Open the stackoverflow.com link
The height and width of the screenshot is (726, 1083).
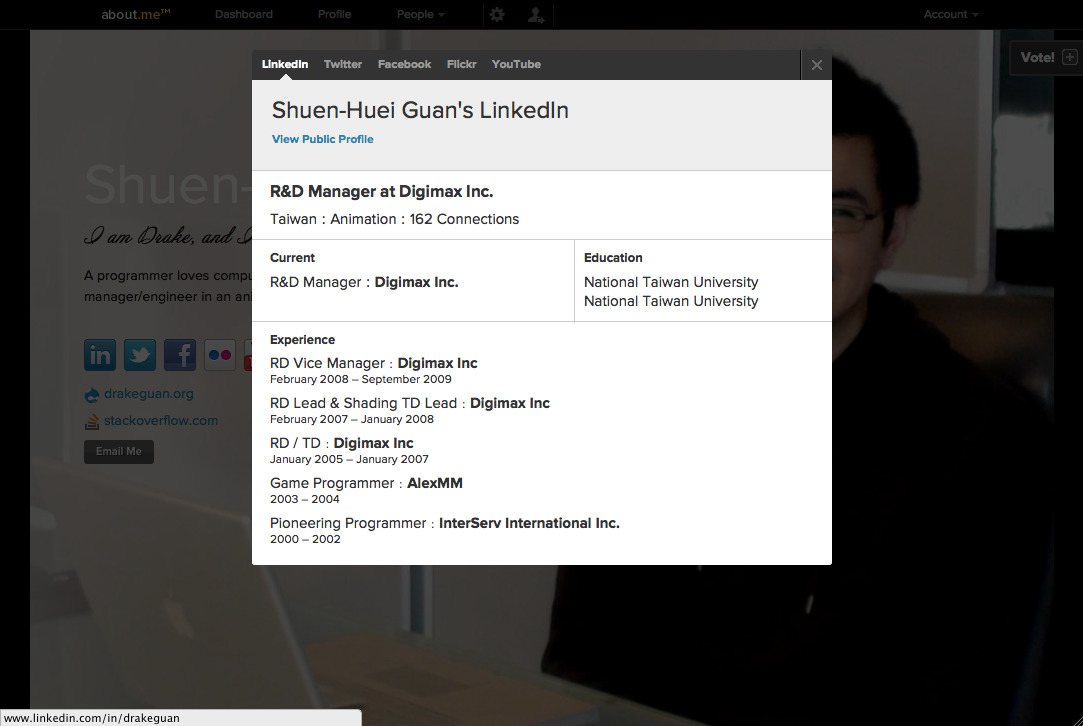(x=161, y=421)
